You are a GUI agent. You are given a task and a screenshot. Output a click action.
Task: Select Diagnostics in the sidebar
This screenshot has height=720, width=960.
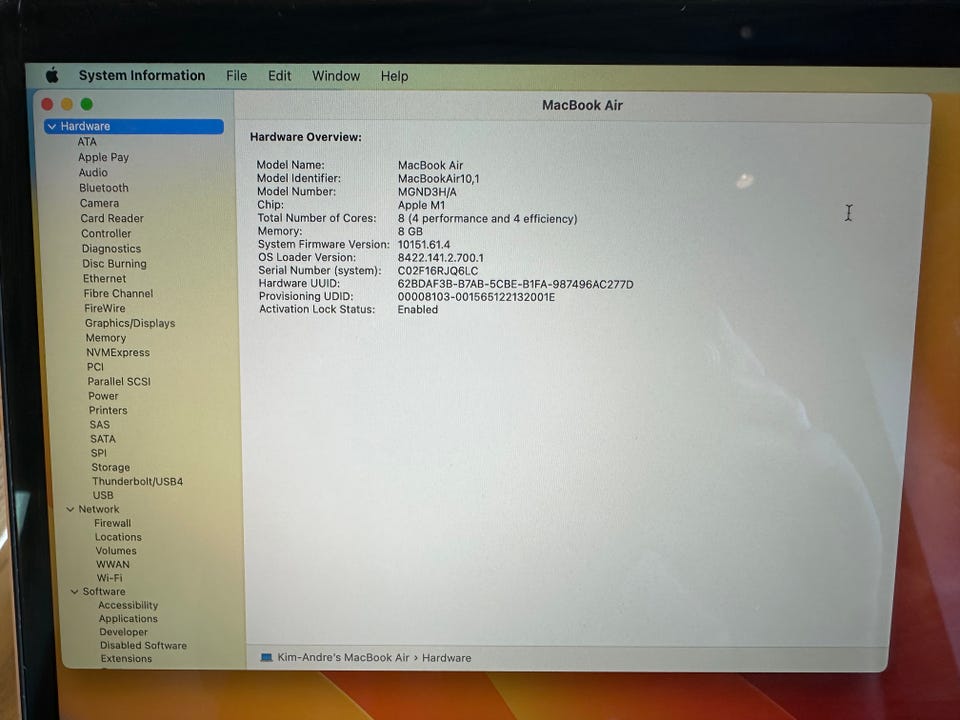pyautogui.click(x=111, y=249)
